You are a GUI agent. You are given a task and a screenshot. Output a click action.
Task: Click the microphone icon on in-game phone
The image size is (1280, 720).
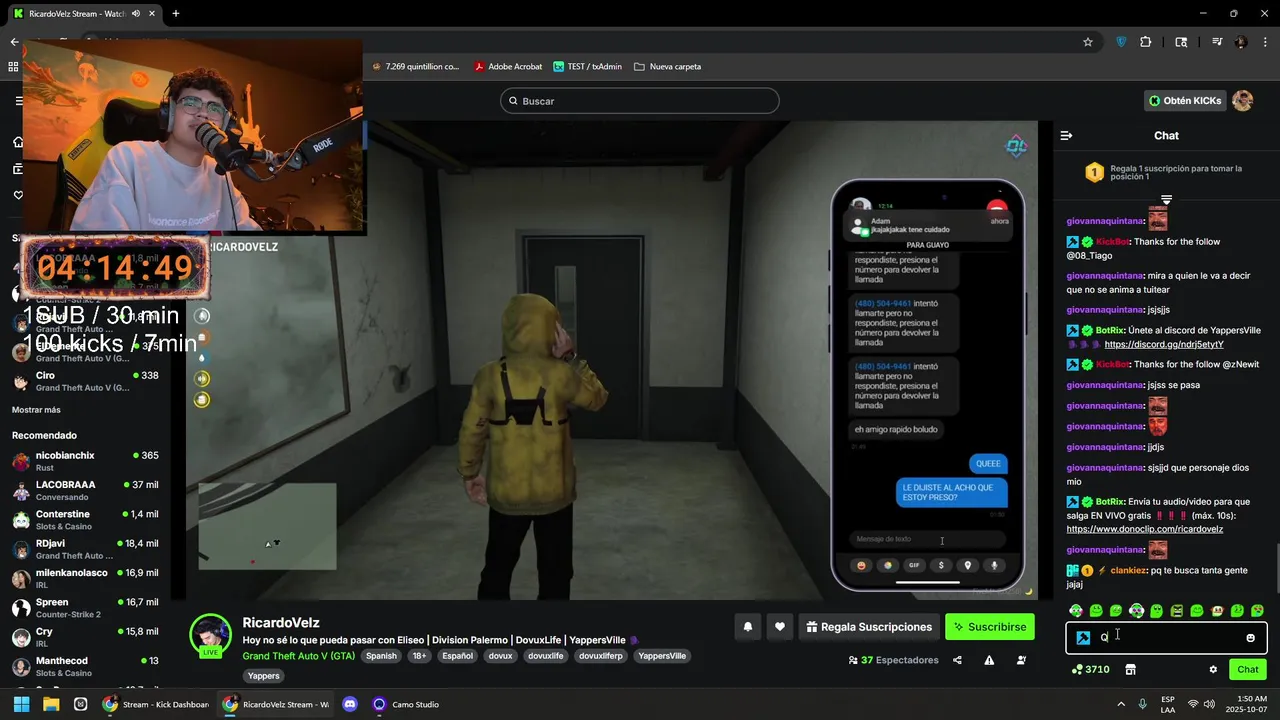(994, 565)
